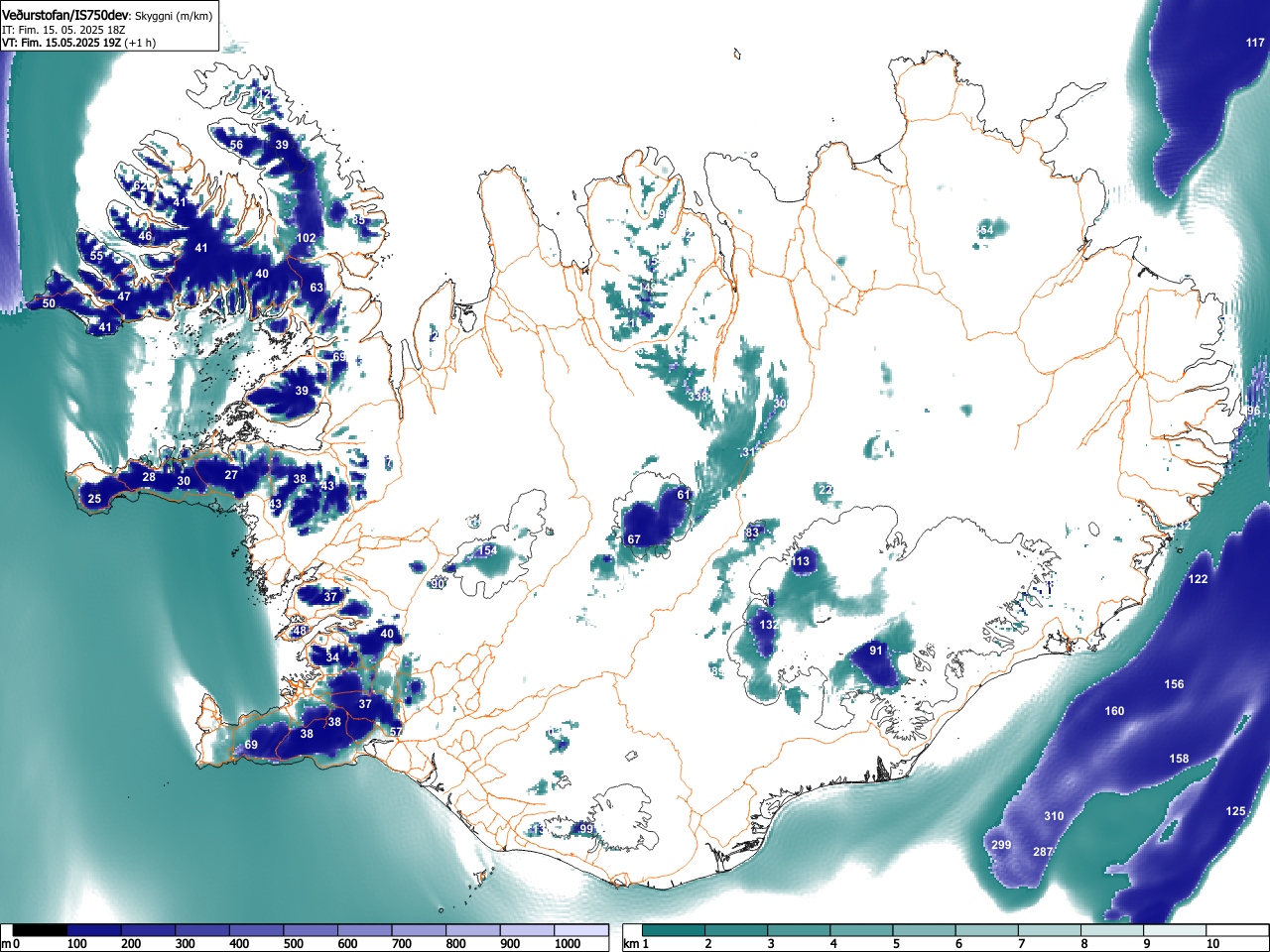1270x952 pixels.
Task: Click the 46 visibility value label
Action: (x=145, y=236)
